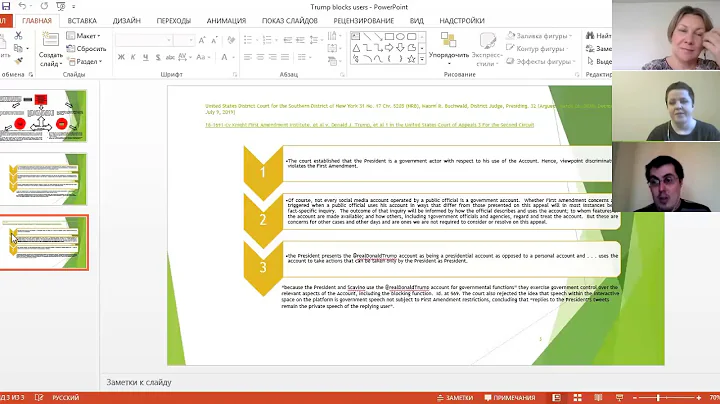Click the zoom slider handle
This screenshot has width=720, height=404.
pyautogui.click(x=658, y=398)
